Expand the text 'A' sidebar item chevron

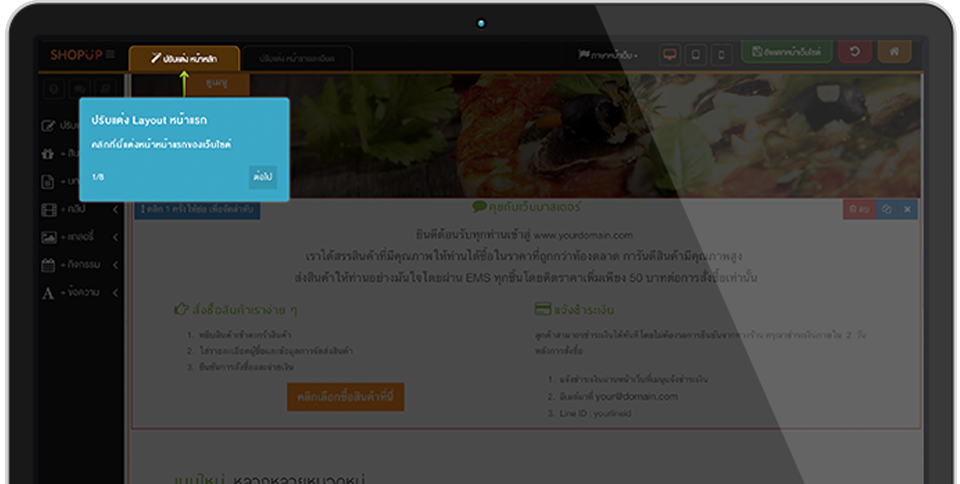[115, 292]
